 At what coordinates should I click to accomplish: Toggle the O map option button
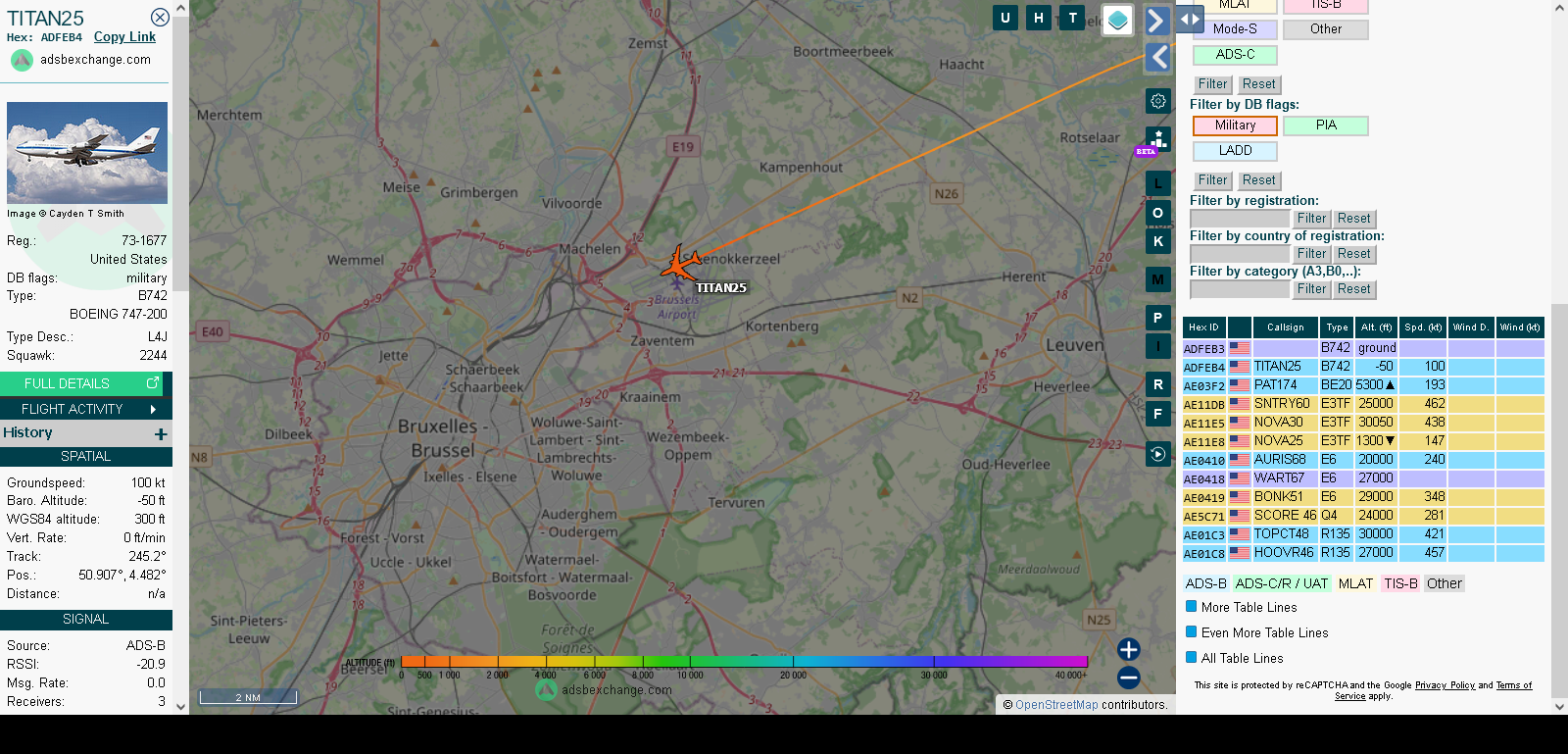pyautogui.click(x=1158, y=213)
